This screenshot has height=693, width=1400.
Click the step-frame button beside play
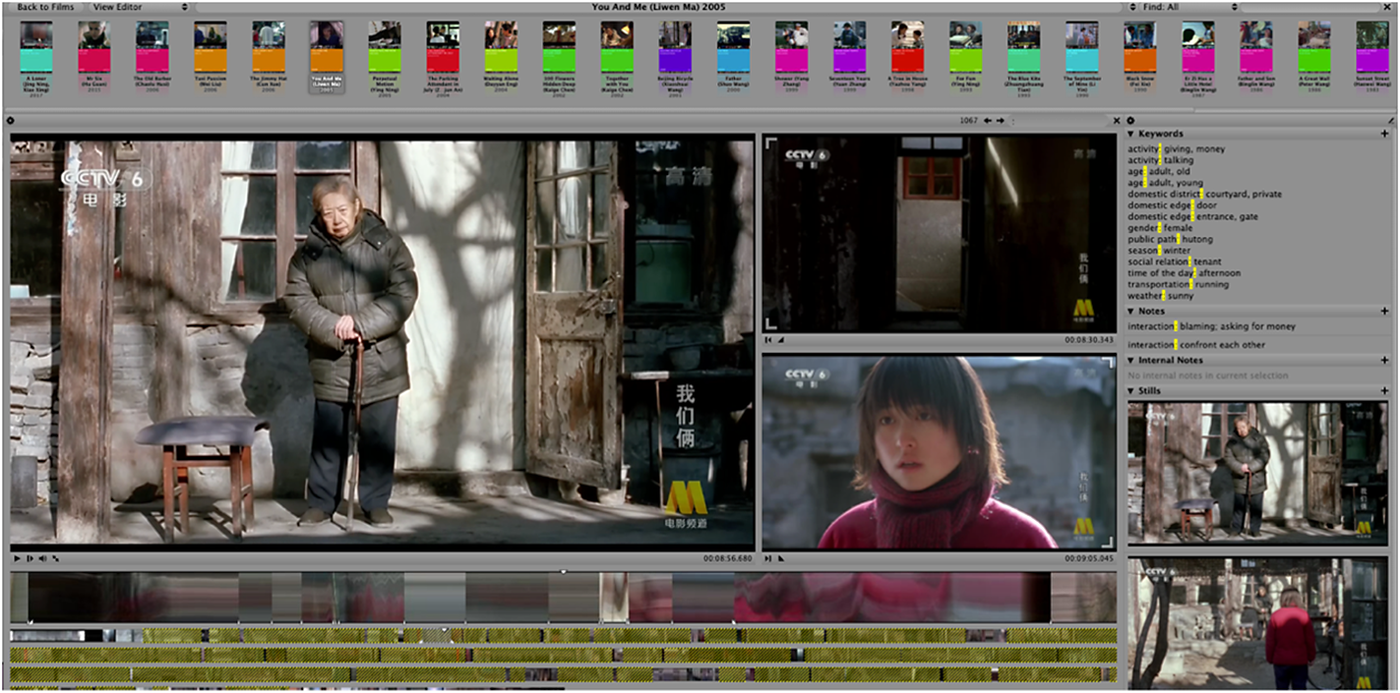(x=30, y=558)
